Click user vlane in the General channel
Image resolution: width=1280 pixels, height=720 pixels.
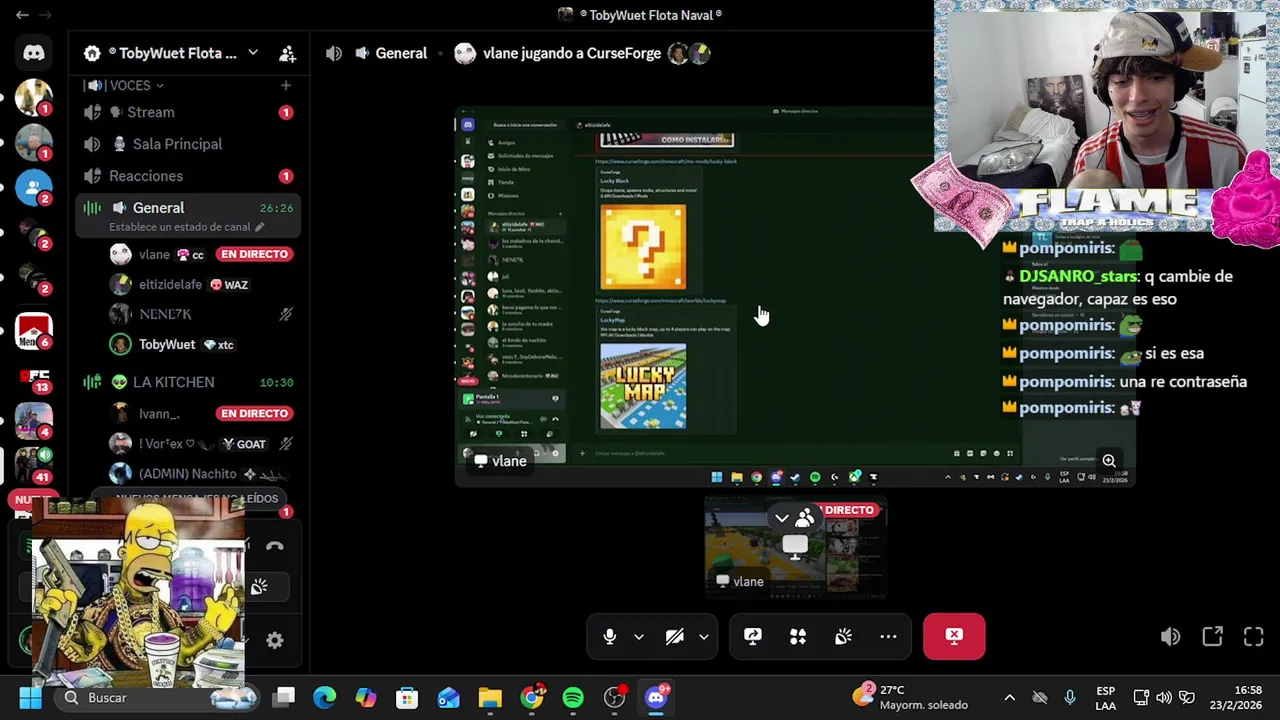coord(155,254)
